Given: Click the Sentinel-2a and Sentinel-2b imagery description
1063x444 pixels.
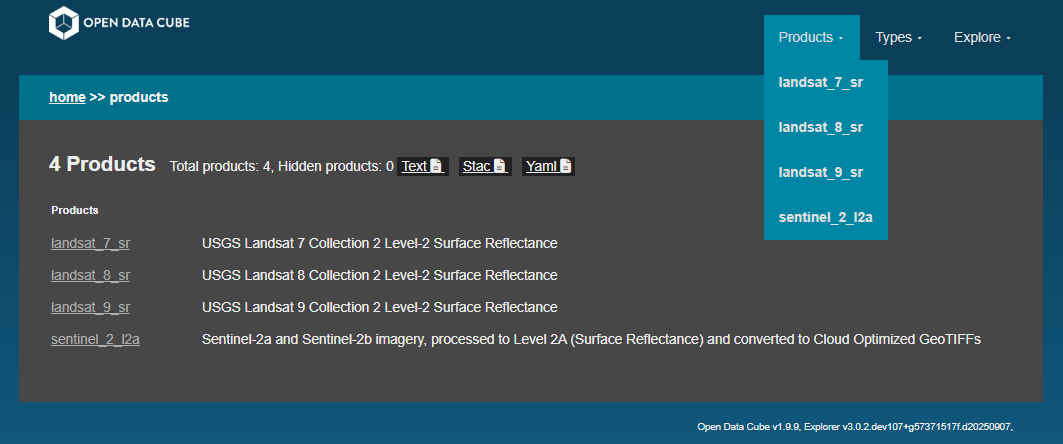Looking at the screenshot, I should (591, 340).
